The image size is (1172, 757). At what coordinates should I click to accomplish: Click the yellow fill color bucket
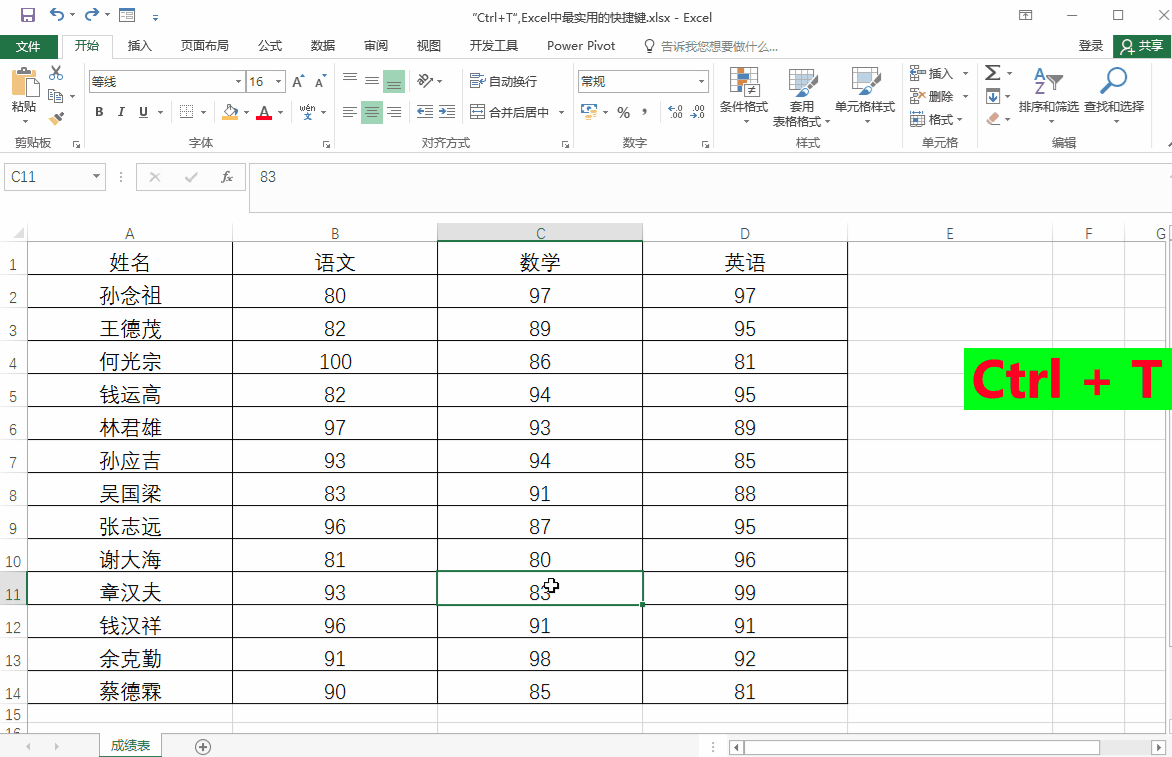click(x=230, y=112)
